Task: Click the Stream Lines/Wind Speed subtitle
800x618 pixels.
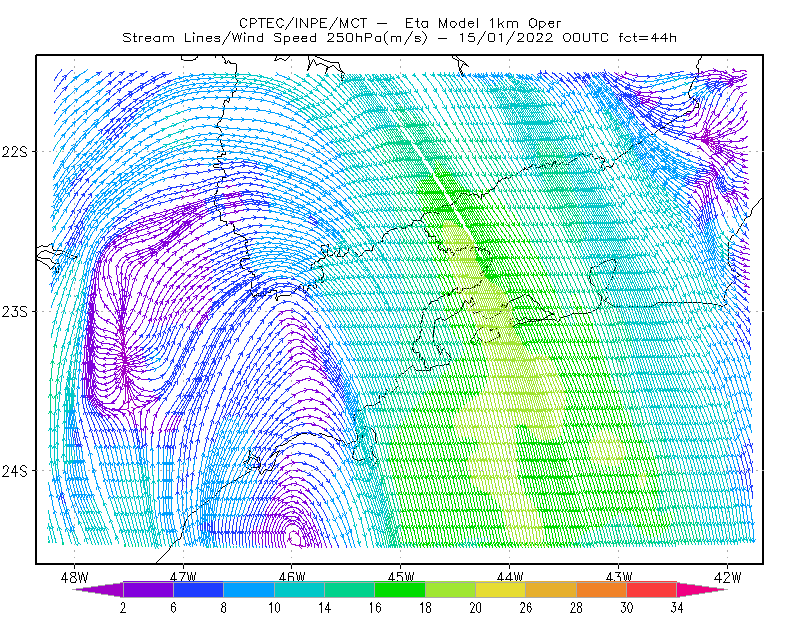Action: point(399,38)
